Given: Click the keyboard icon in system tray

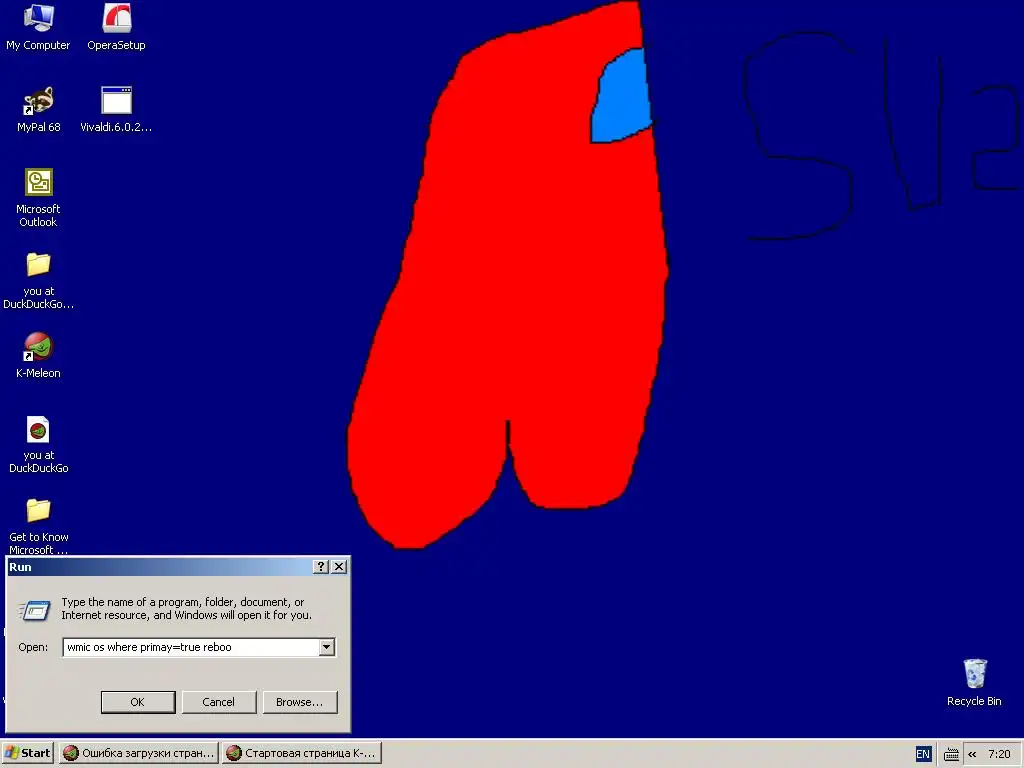Looking at the screenshot, I should tap(952, 755).
